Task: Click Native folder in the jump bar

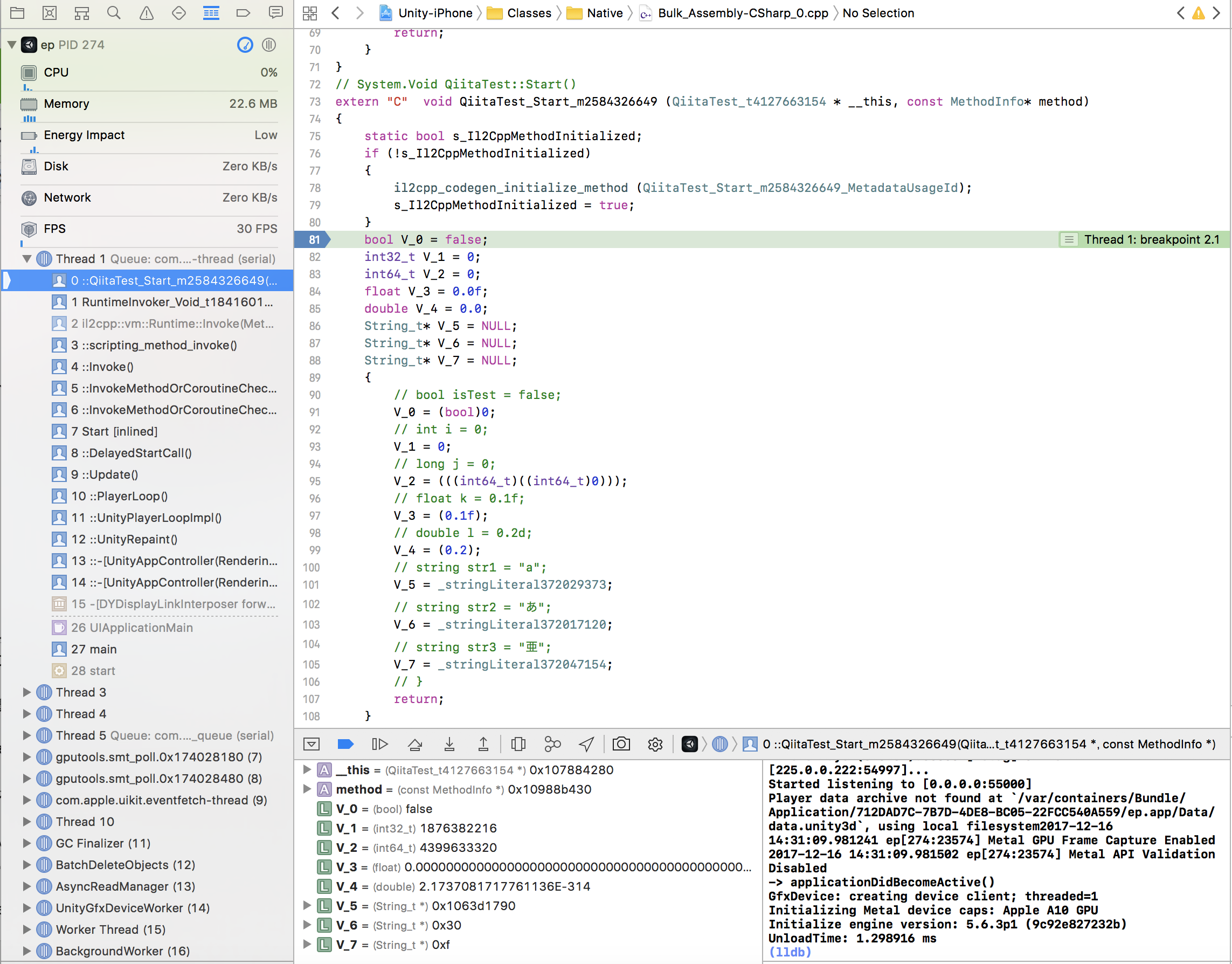Action: [x=595, y=13]
